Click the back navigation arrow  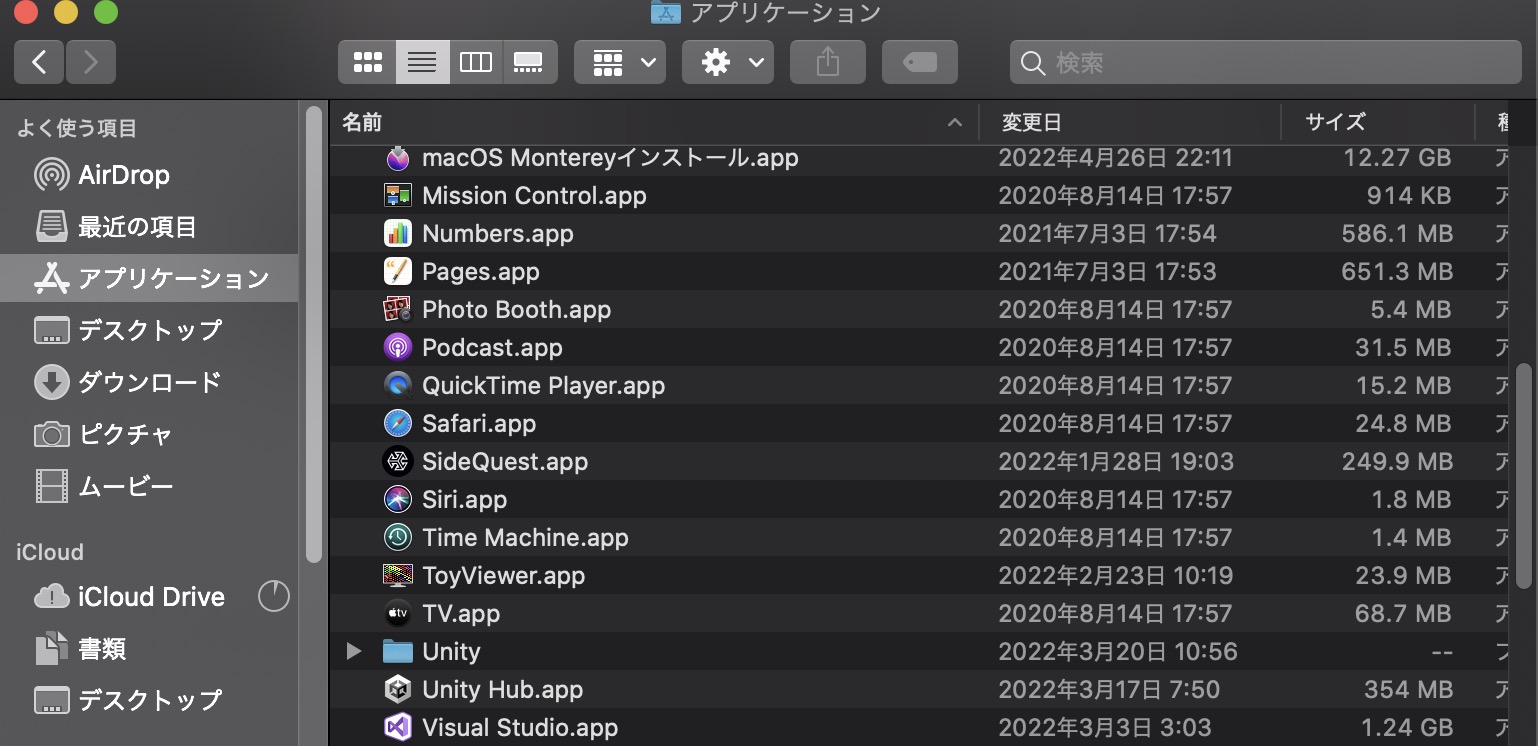click(38, 62)
